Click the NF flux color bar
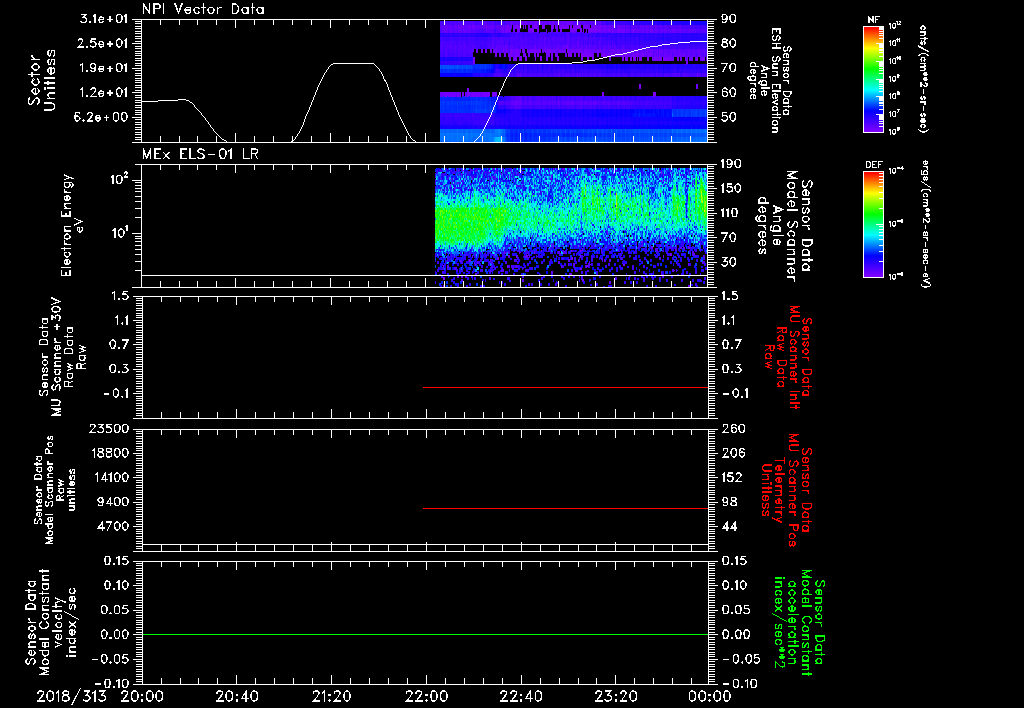This screenshot has width=1024, height=708. click(874, 78)
